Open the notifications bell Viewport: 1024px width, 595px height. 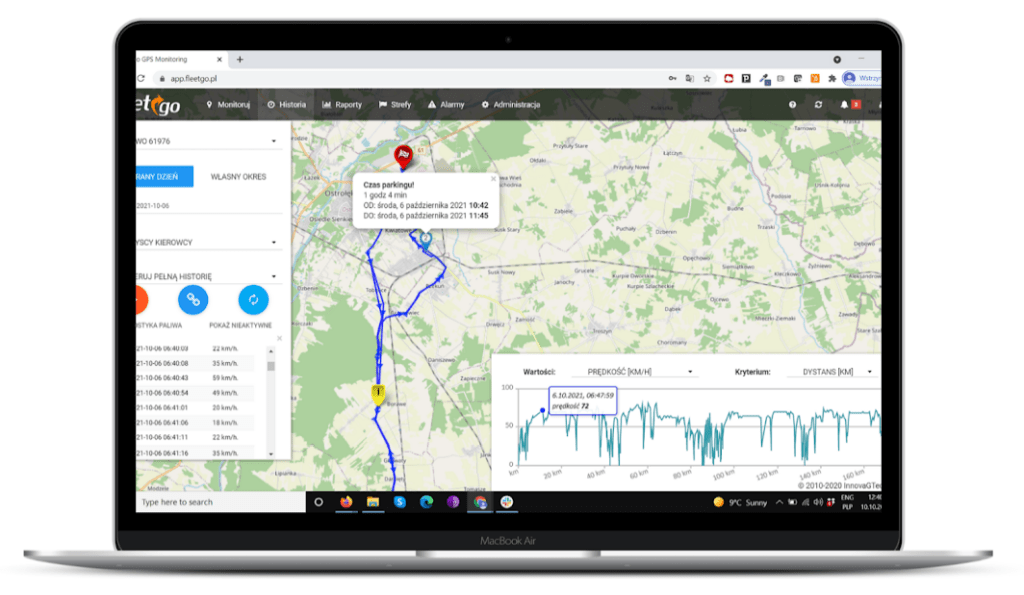(x=844, y=105)
